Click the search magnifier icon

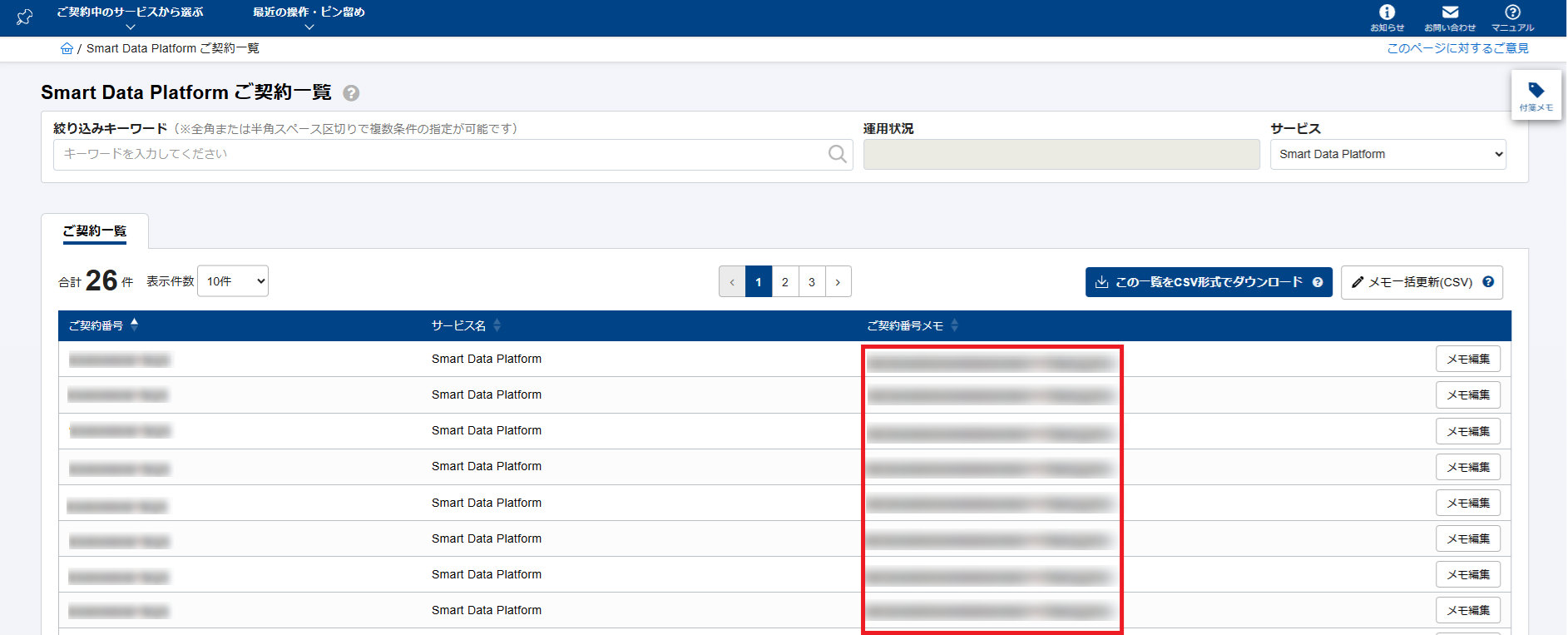tap(837, 154)
